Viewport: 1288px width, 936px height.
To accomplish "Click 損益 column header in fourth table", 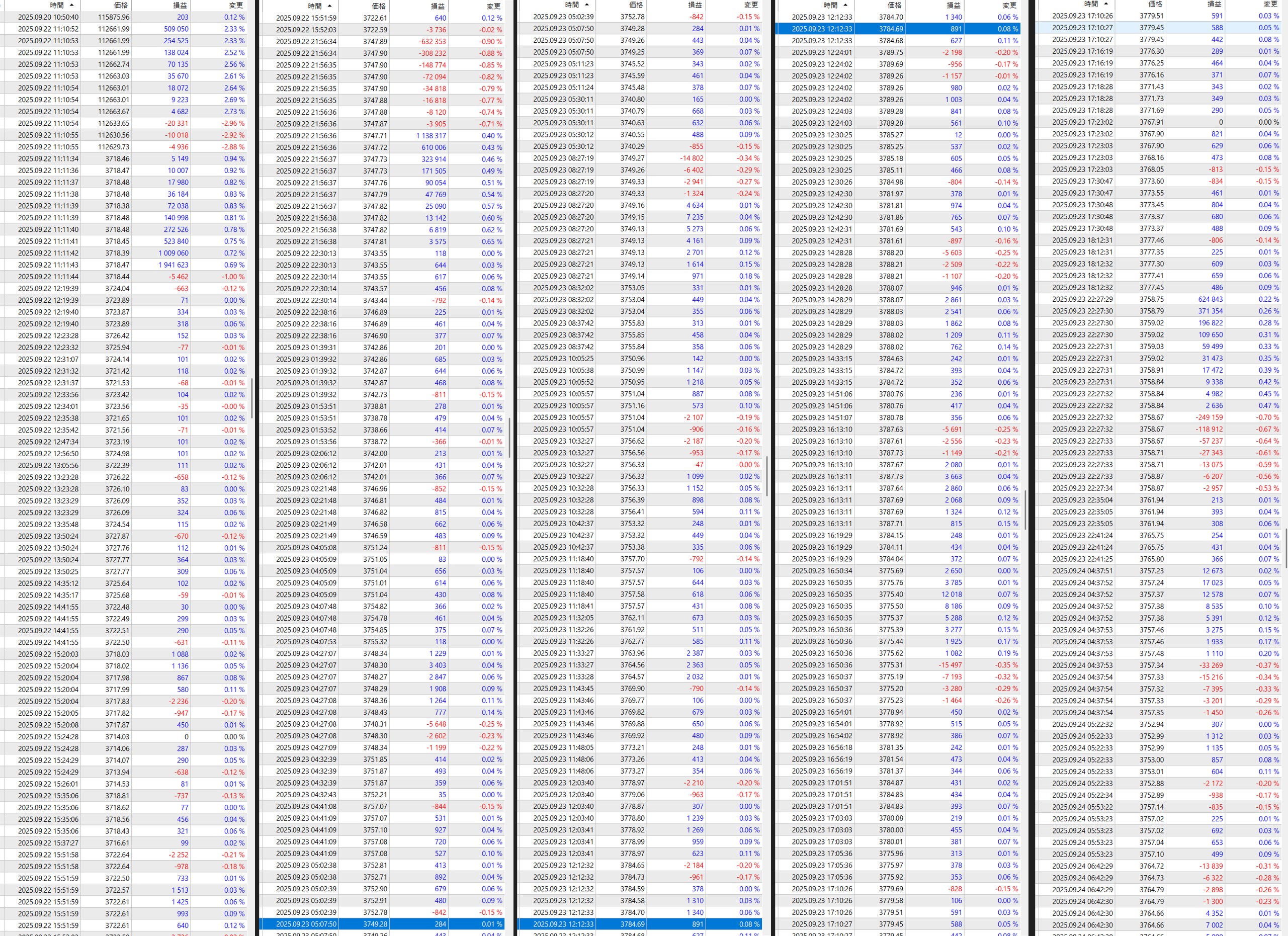I will click(x=953, y=5).
